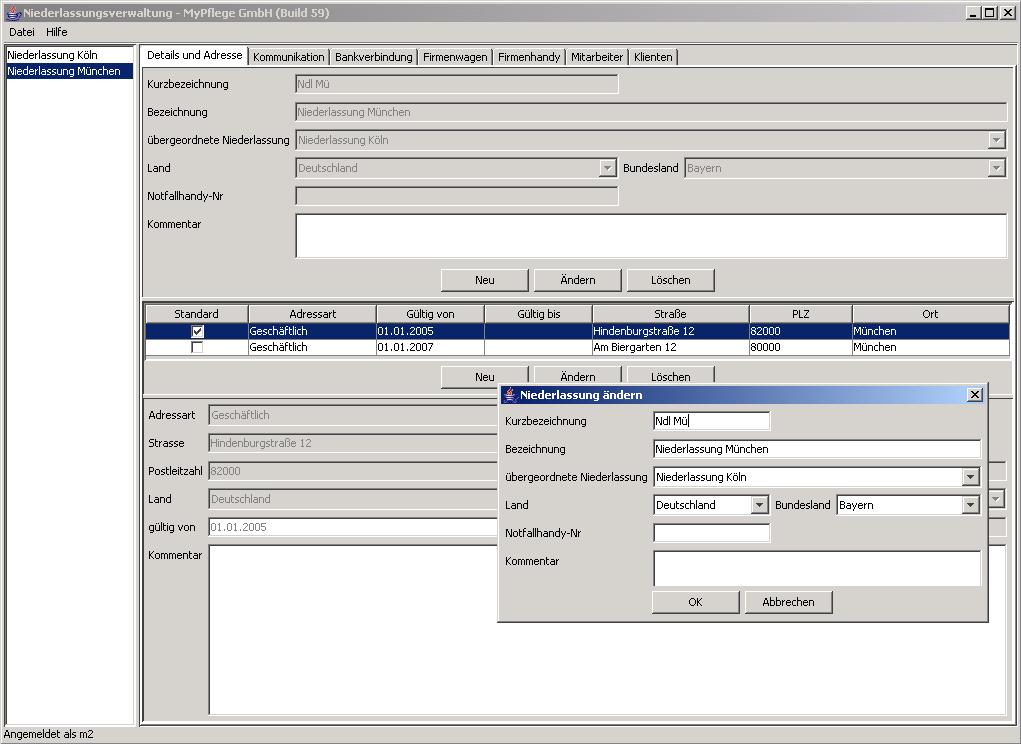Click the Gültig von column header

430,314
